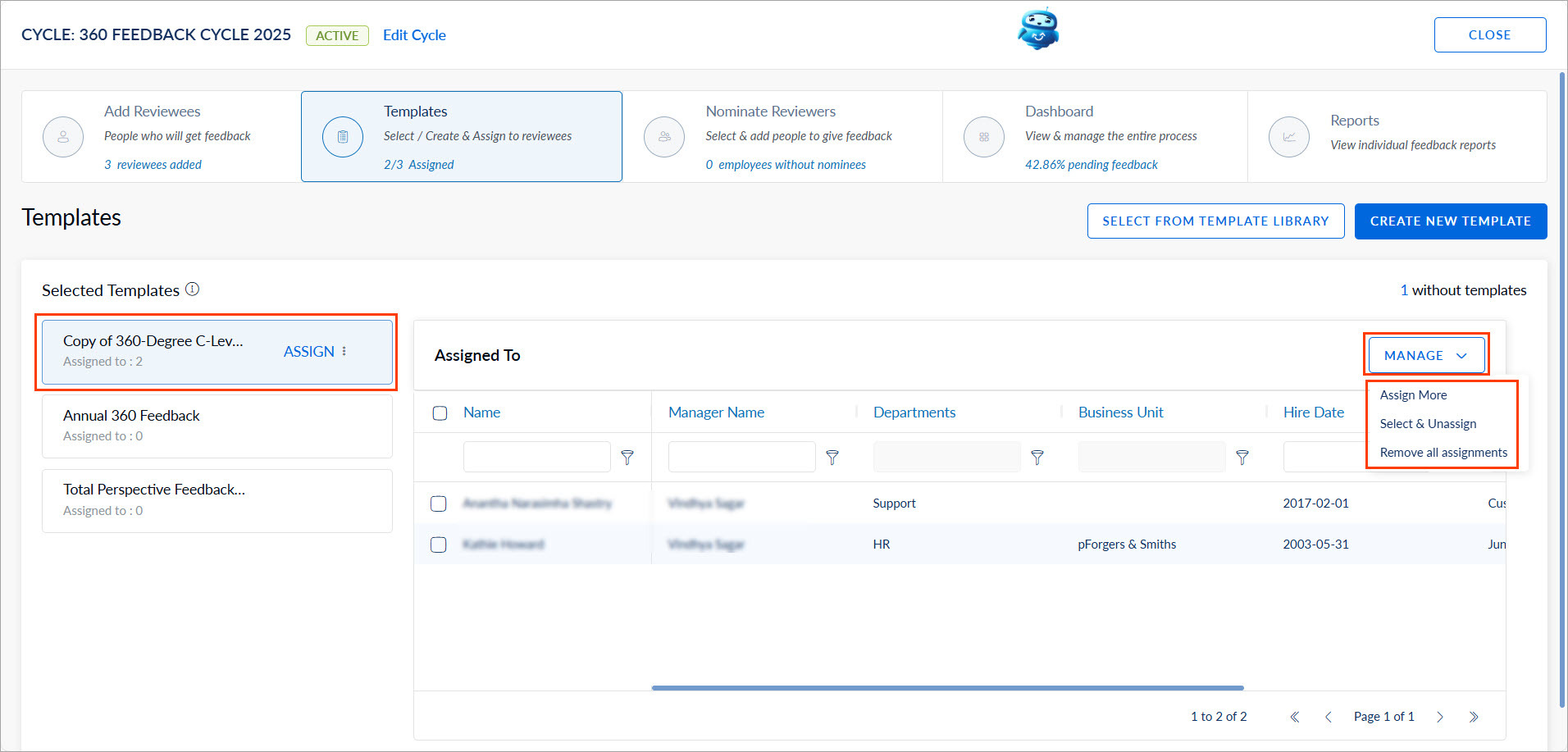Viewport: 1568px width, 752px height.
Task: Click the horizontal table scrollbar
Action: coord(947,688)
